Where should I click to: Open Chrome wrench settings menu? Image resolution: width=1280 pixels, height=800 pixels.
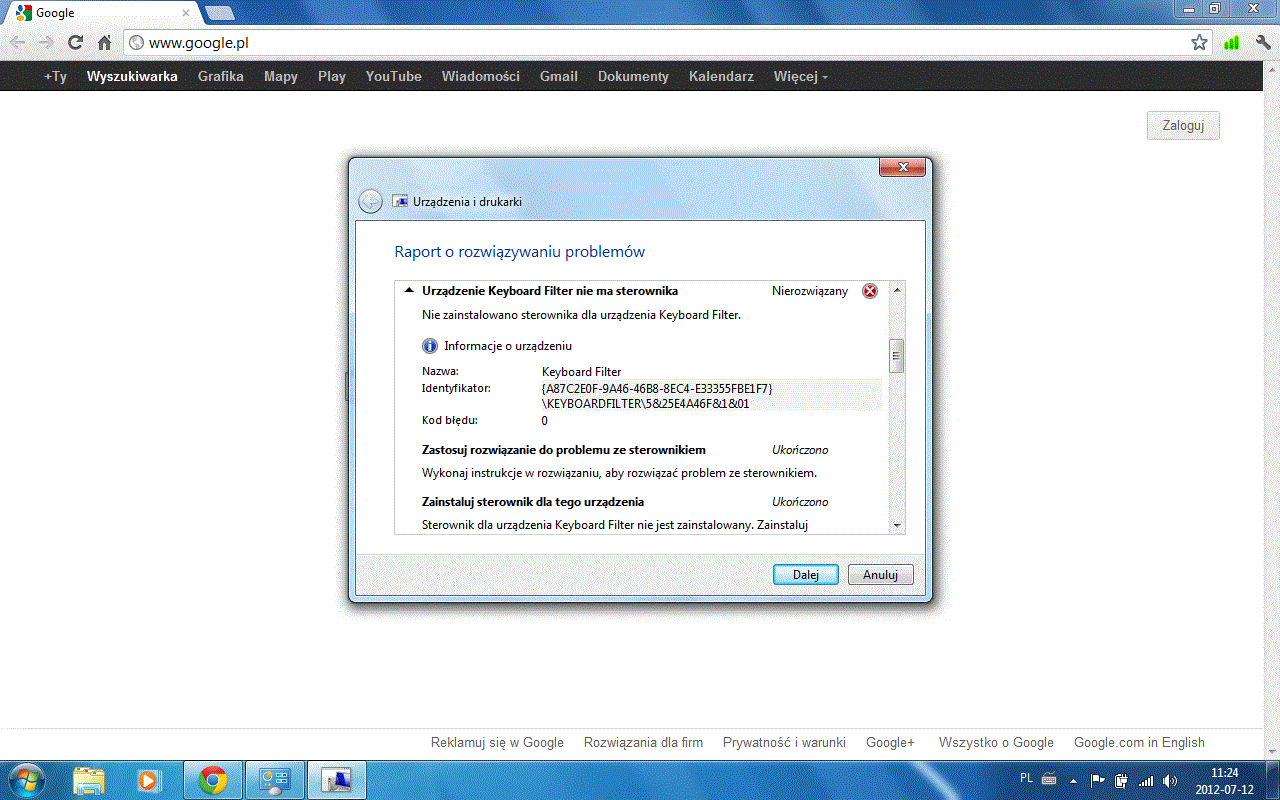[x=1263, y=43]
